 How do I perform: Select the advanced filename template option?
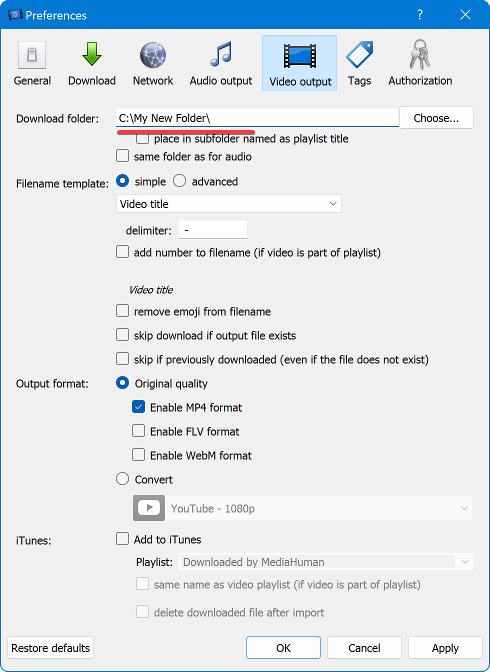(179, 181)
